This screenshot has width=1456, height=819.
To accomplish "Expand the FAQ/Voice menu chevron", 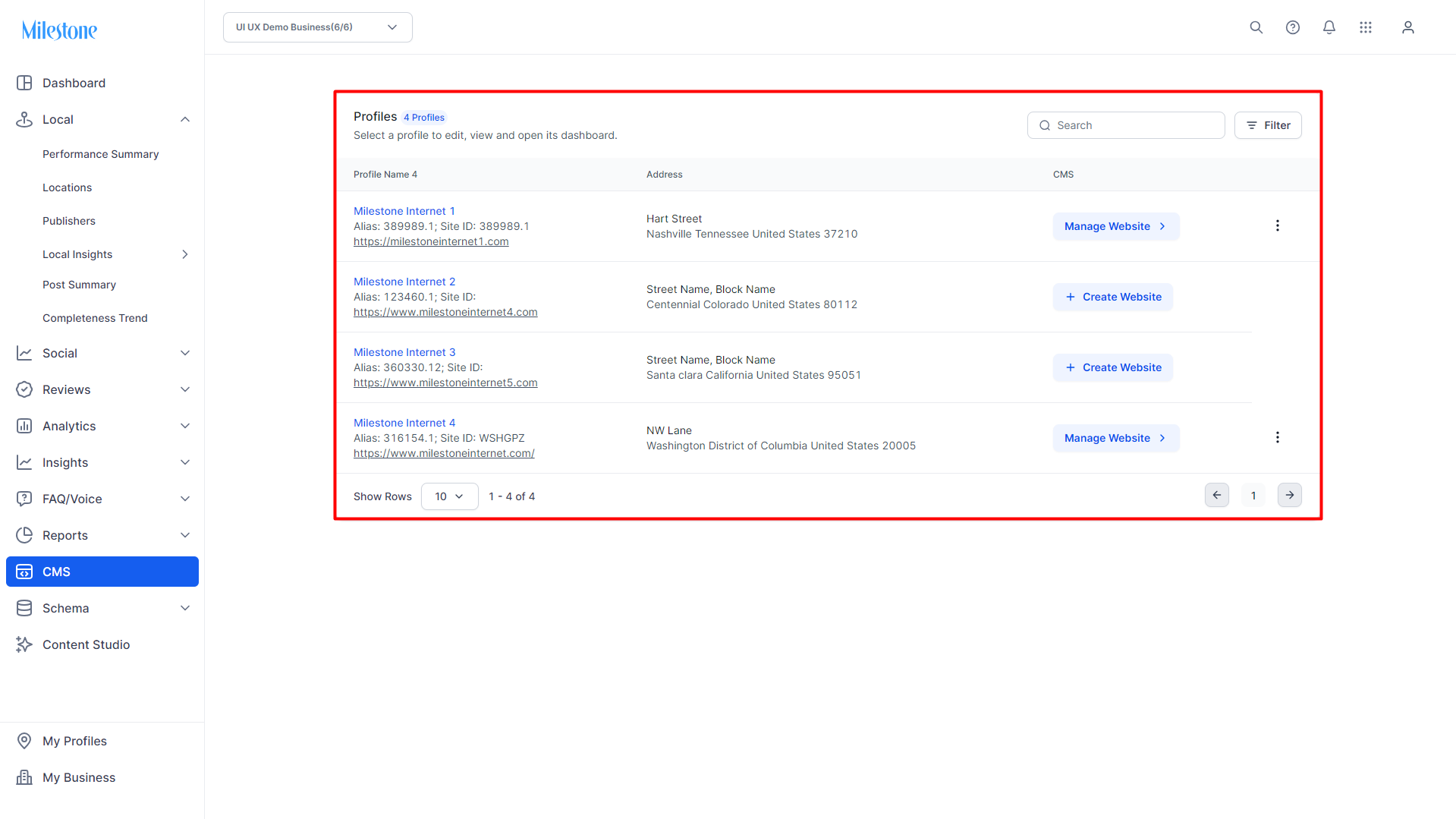I will (x=185, y=499).
